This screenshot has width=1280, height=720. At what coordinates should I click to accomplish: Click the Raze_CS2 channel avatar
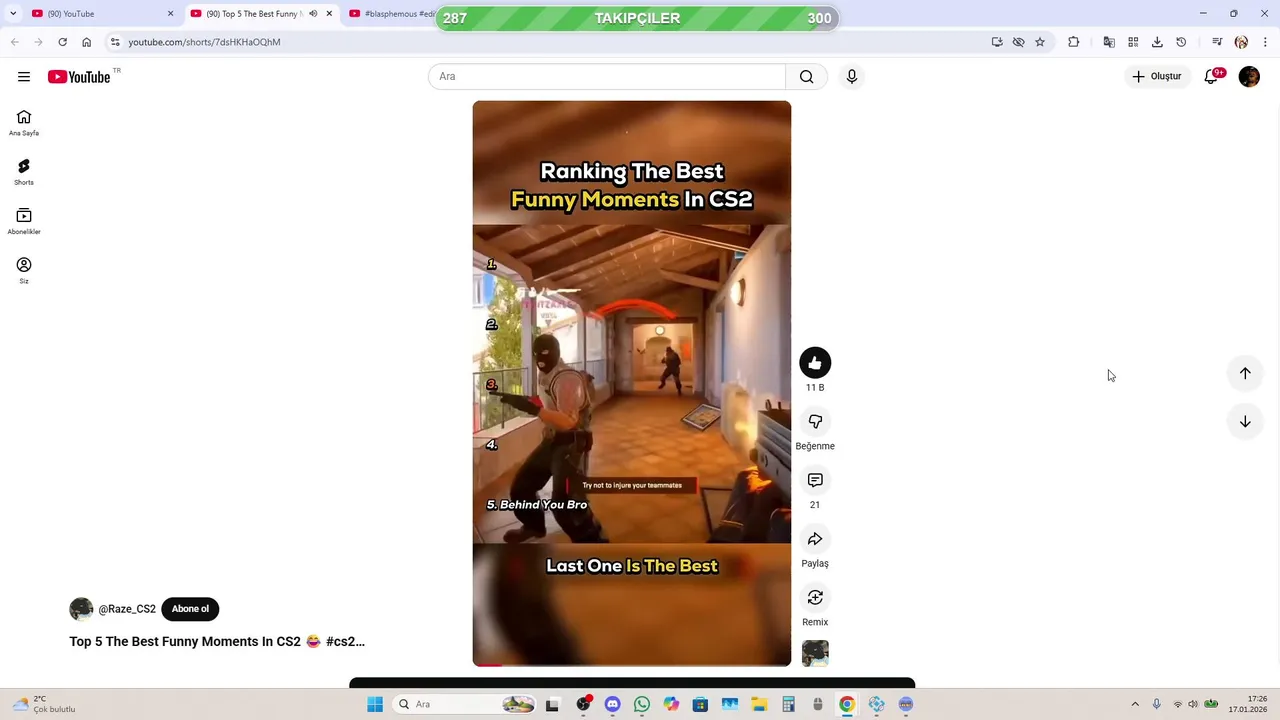(81, 609)
